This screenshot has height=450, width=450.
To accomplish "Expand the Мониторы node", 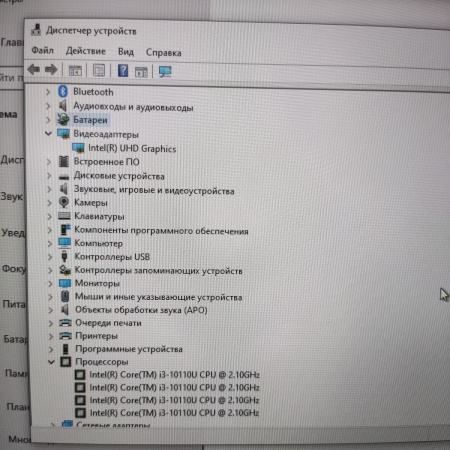I will (x=50, y=283).
